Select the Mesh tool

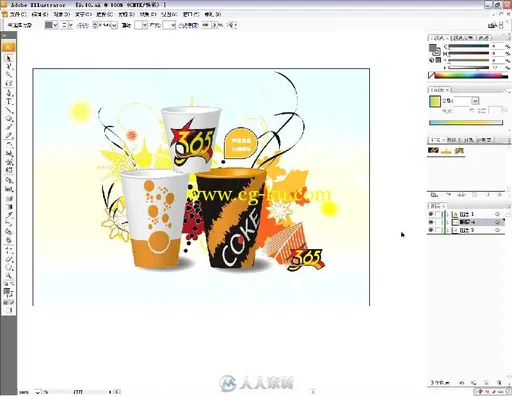(9, 198)
